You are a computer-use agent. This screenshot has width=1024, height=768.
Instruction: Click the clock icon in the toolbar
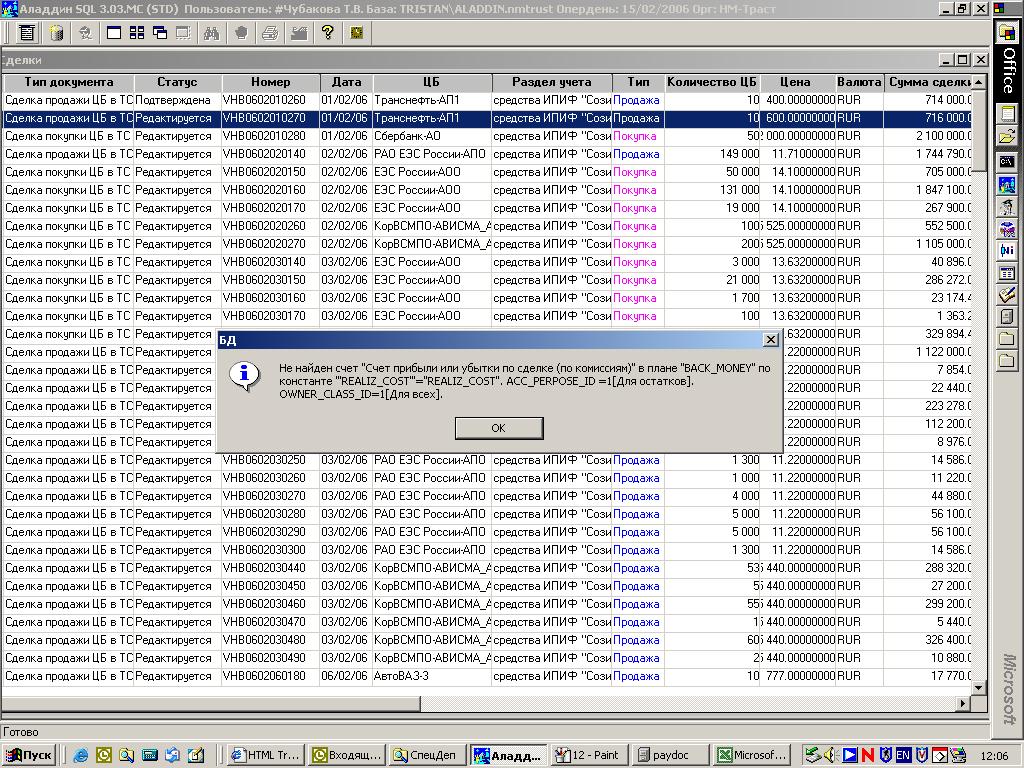[357, 33]
